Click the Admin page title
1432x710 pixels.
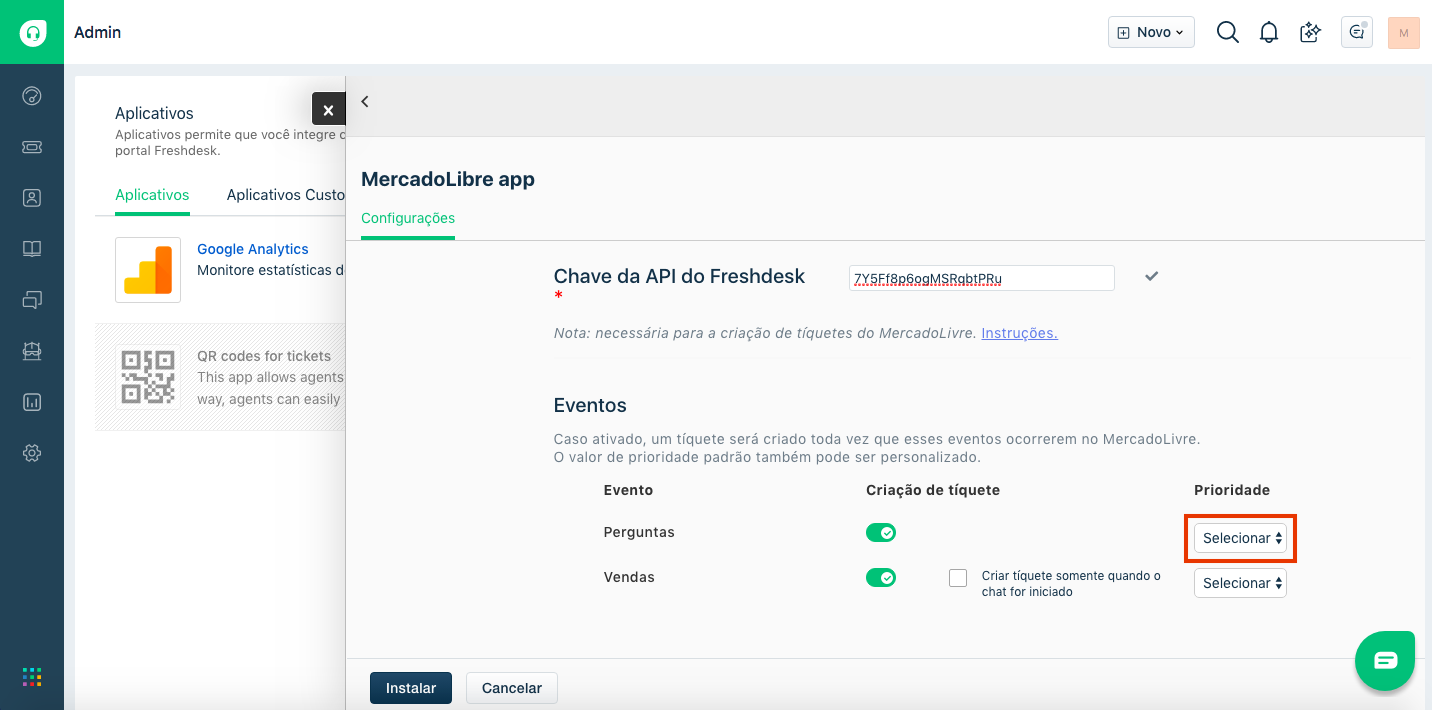tap(98, 32)
